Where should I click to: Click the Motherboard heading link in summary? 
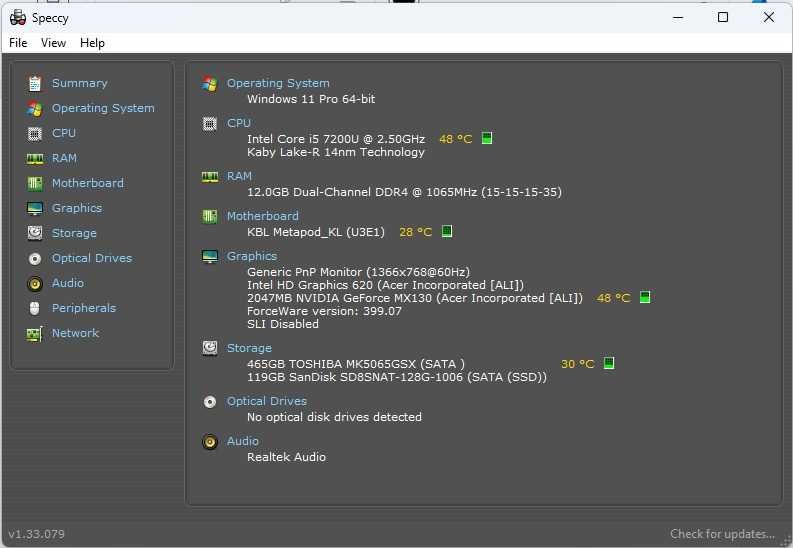pos(262,216)
